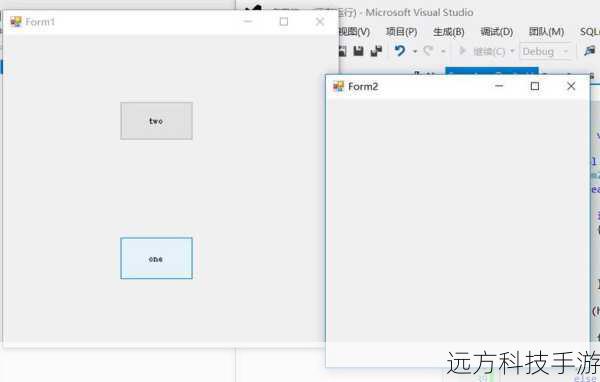This screenshot has height=382, width=600.
Task: Click the Form1 title bar text
Action: (x=40, y=22)
